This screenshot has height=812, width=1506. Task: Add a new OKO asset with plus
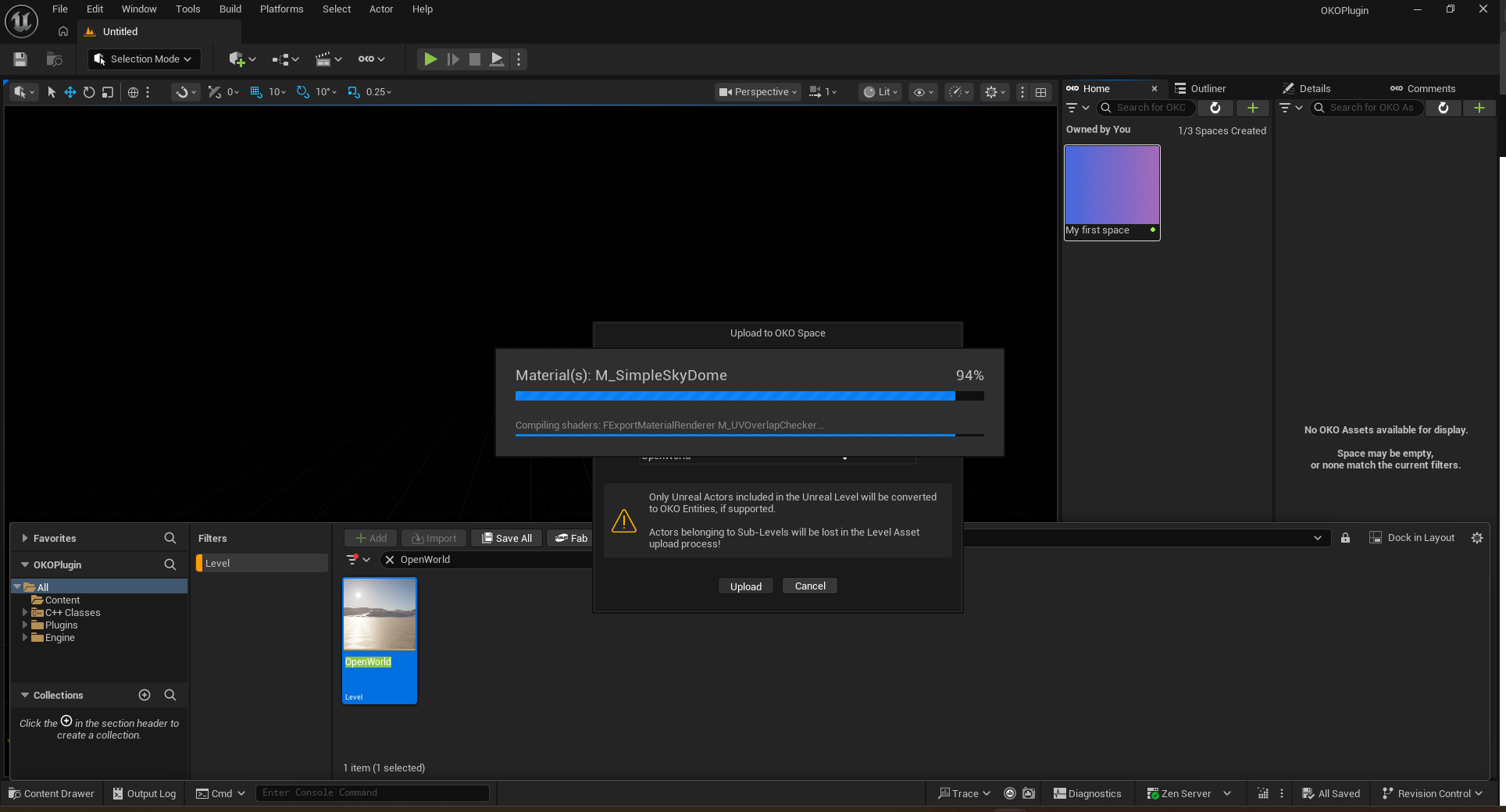point(1479,108)
